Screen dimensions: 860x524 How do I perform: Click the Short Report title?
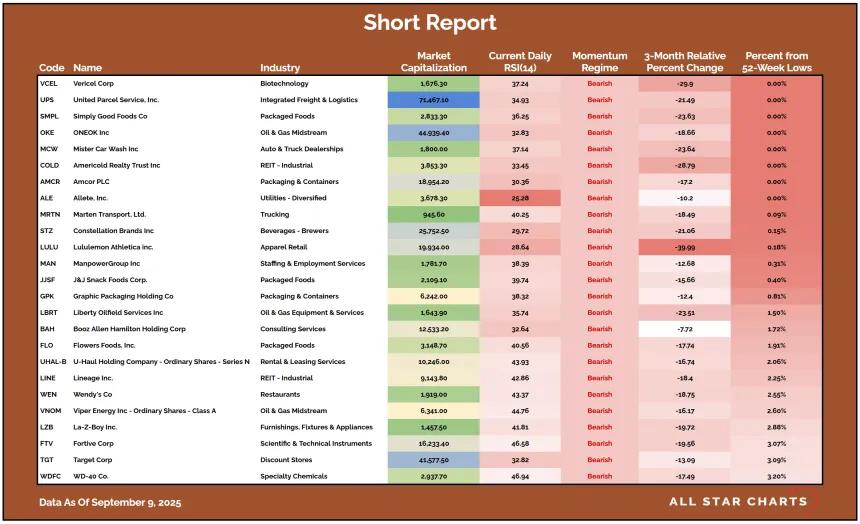pos(430,22)
